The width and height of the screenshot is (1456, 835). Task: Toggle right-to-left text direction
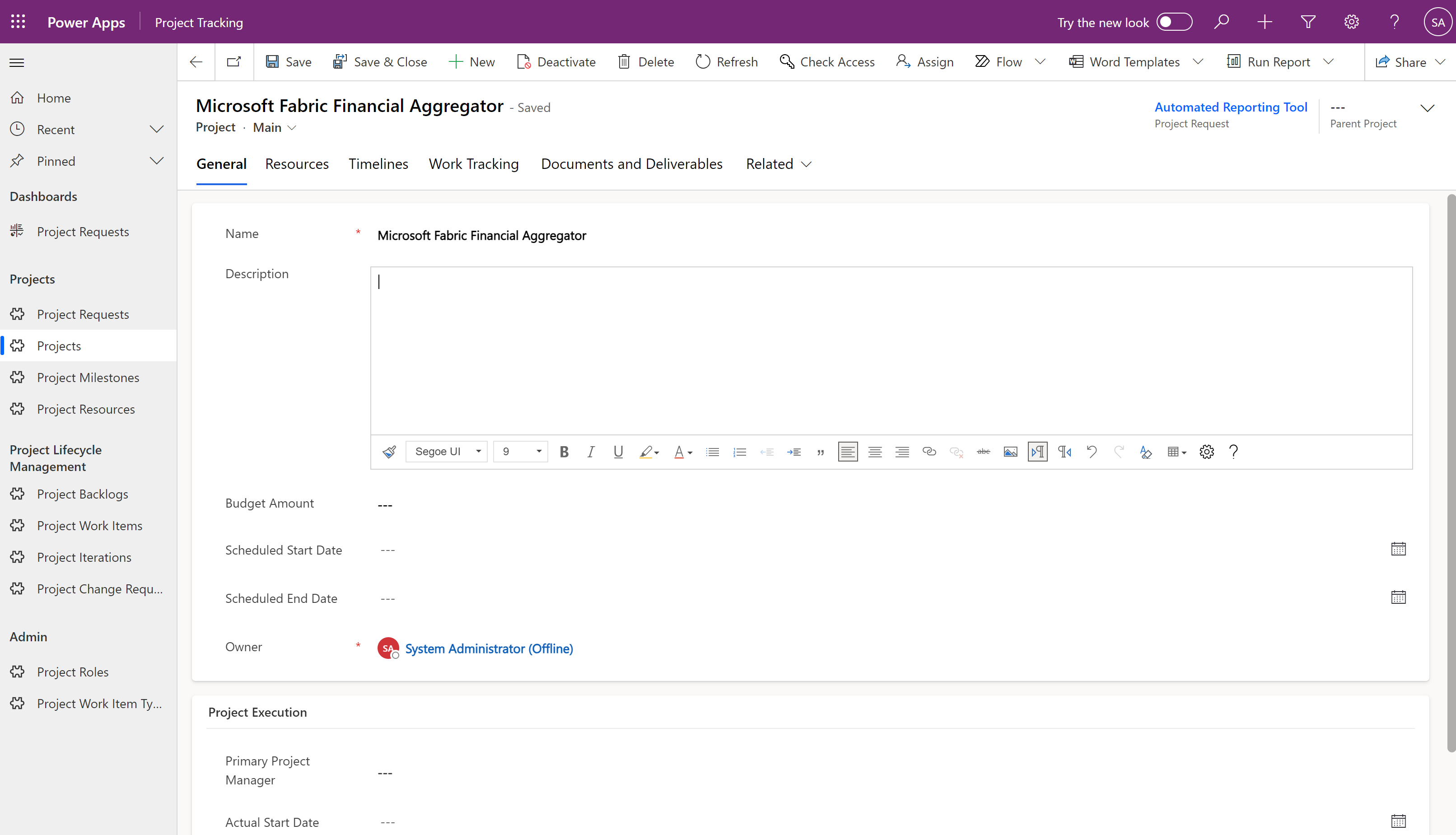(1065, 452)
